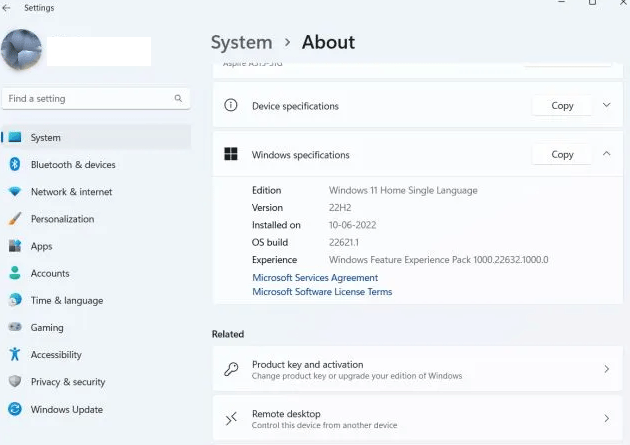
Task: Select the Personalization brush icon
Action: [x=15, y=219]
